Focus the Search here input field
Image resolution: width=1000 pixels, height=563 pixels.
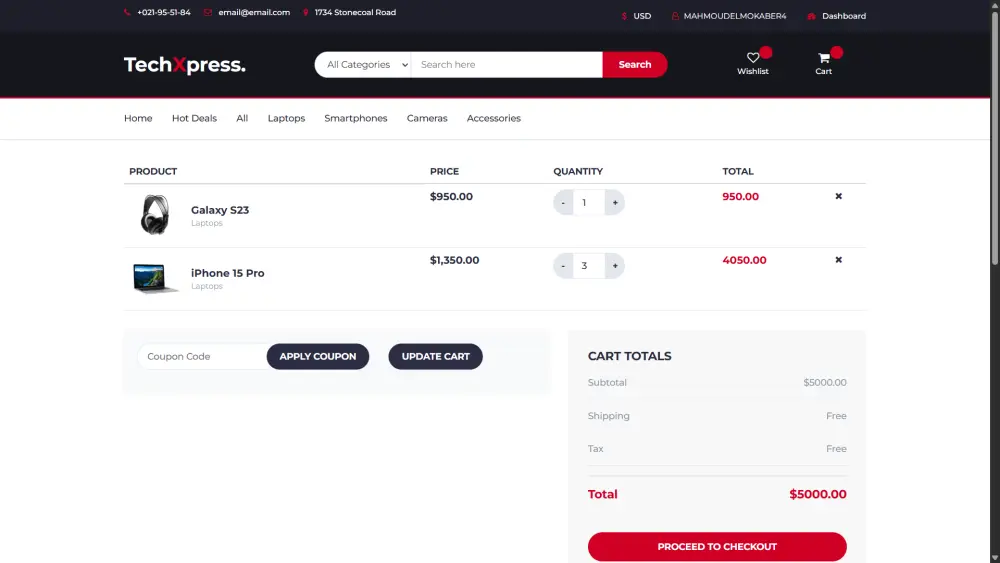pyautogui.click(x=506, y=64)
